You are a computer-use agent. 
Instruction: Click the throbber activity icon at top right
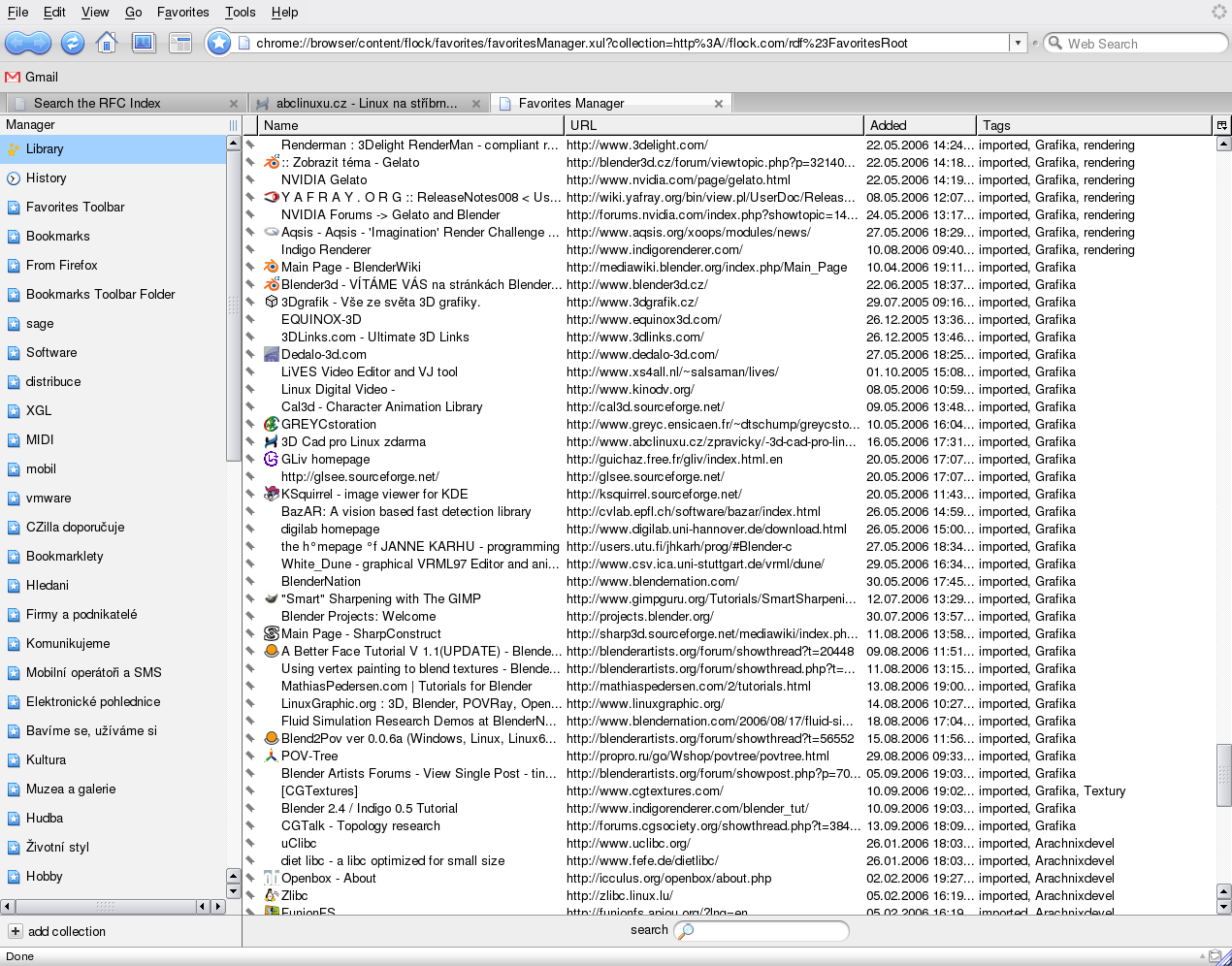(x=1218, y=12)
